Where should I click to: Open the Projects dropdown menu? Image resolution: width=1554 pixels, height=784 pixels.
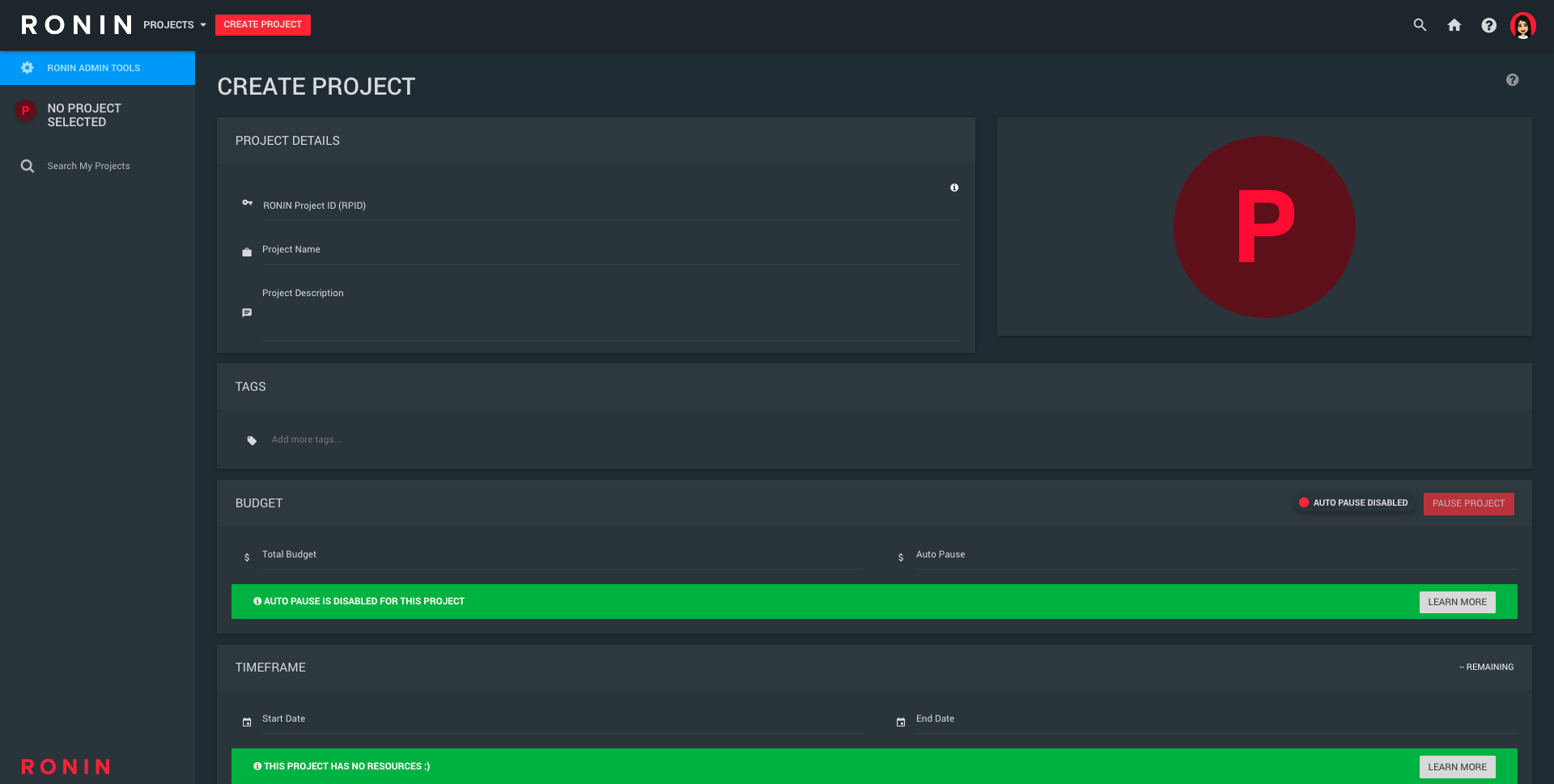(175, 25)
